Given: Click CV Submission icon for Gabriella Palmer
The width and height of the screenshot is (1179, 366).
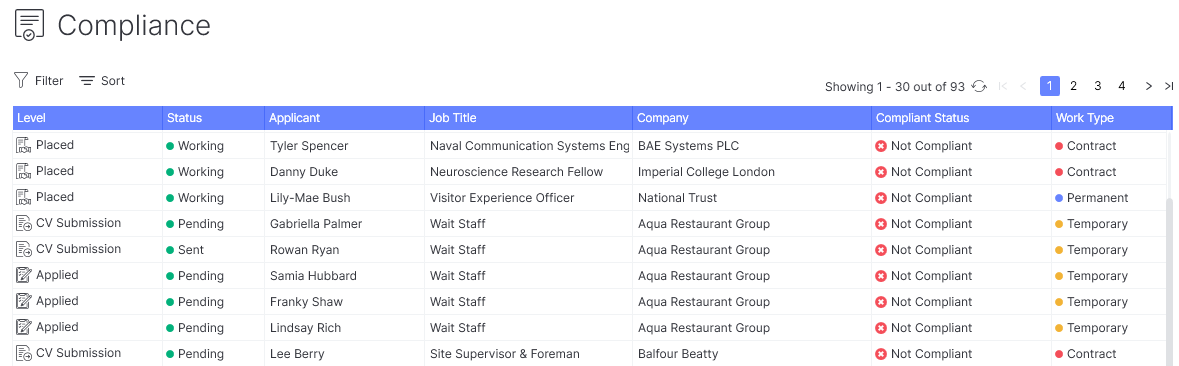Looking at the screenshot, I should point(23,223).
